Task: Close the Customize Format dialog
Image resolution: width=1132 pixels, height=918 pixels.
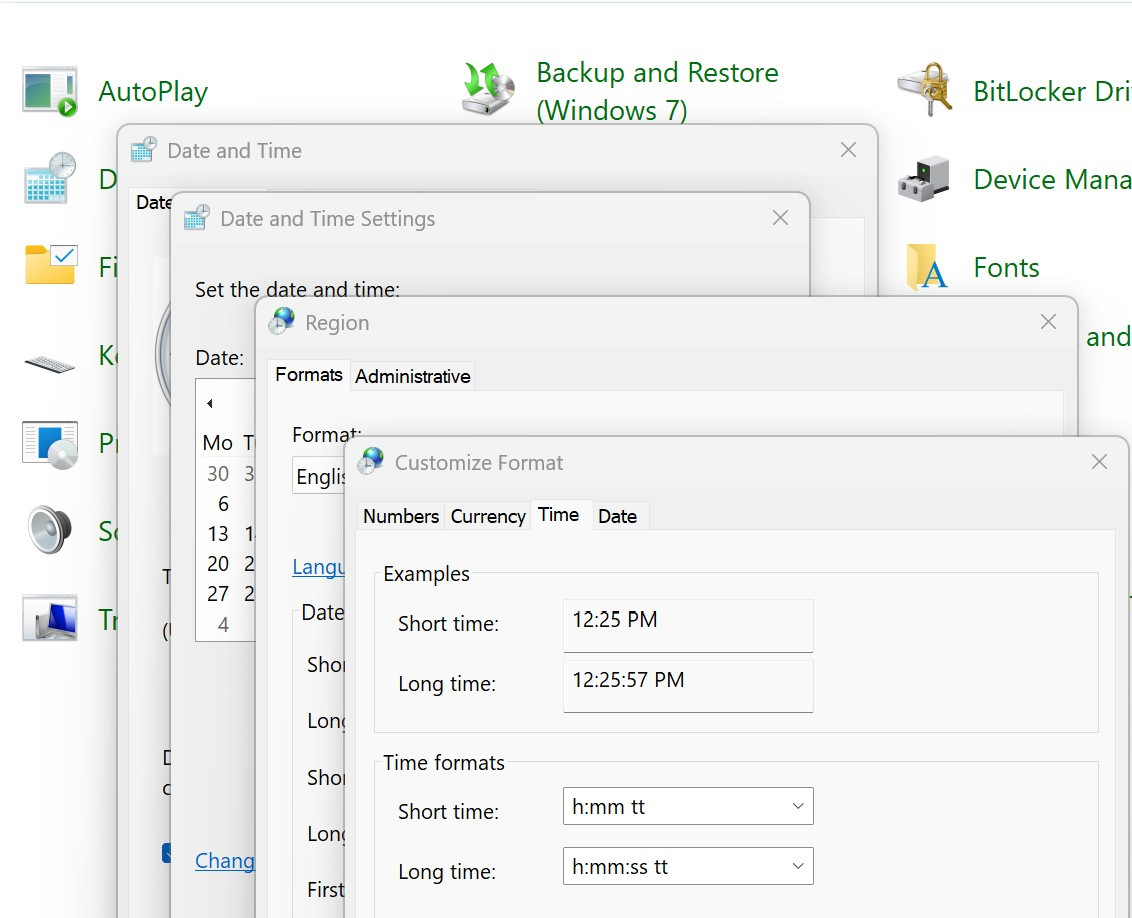Action: [x=1100, y=462]
